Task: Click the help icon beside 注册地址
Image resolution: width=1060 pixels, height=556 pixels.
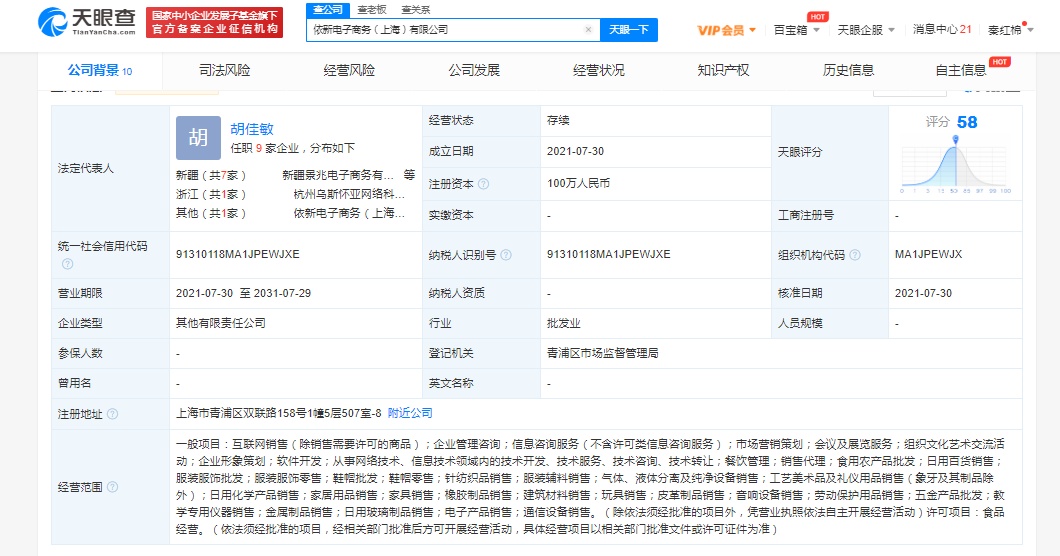Action: coord(112,414)
